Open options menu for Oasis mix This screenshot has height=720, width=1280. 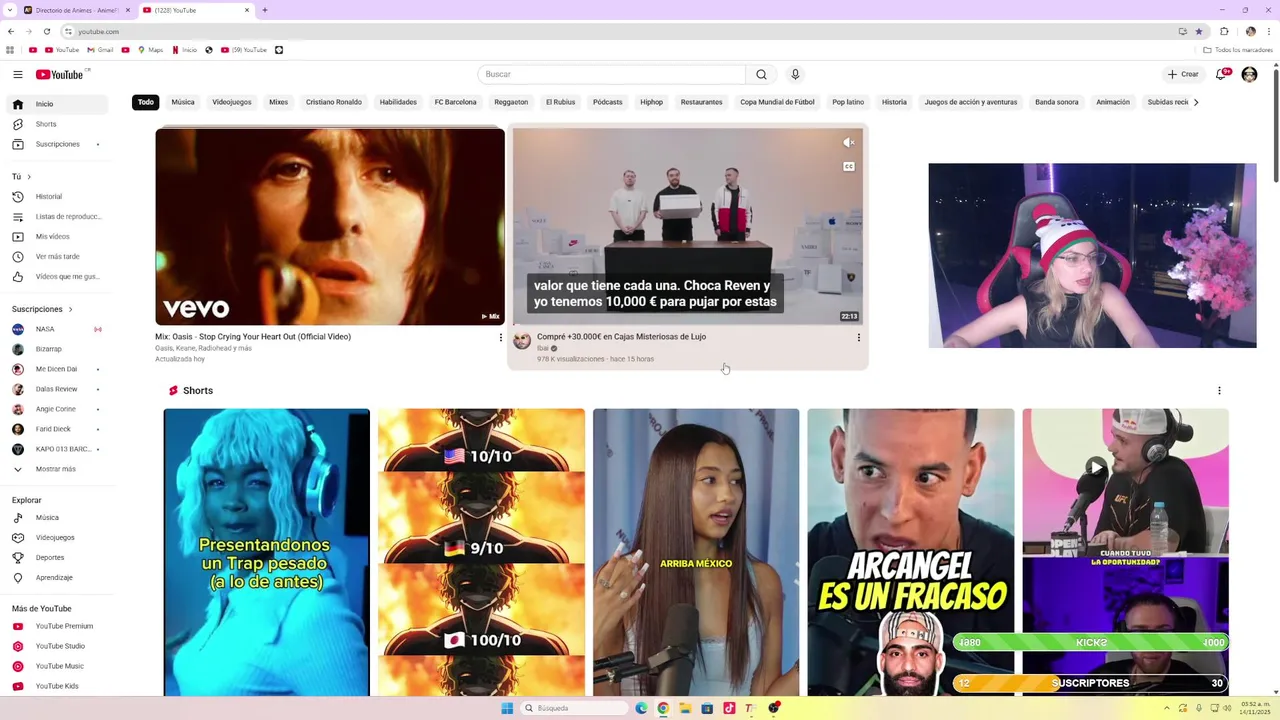501,338
